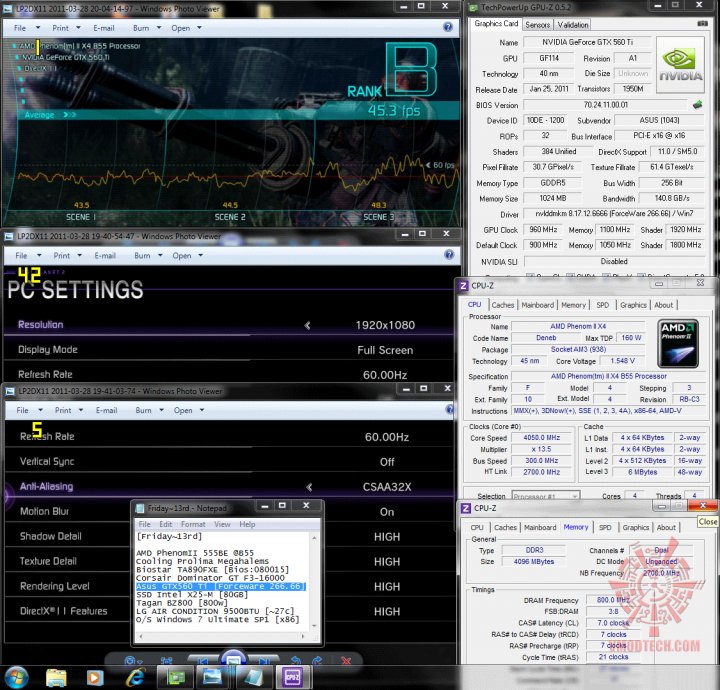Click the slideshow play button in Photo Viewer
The height and width of the screenshot is (690, 720).
click(233, 659)
